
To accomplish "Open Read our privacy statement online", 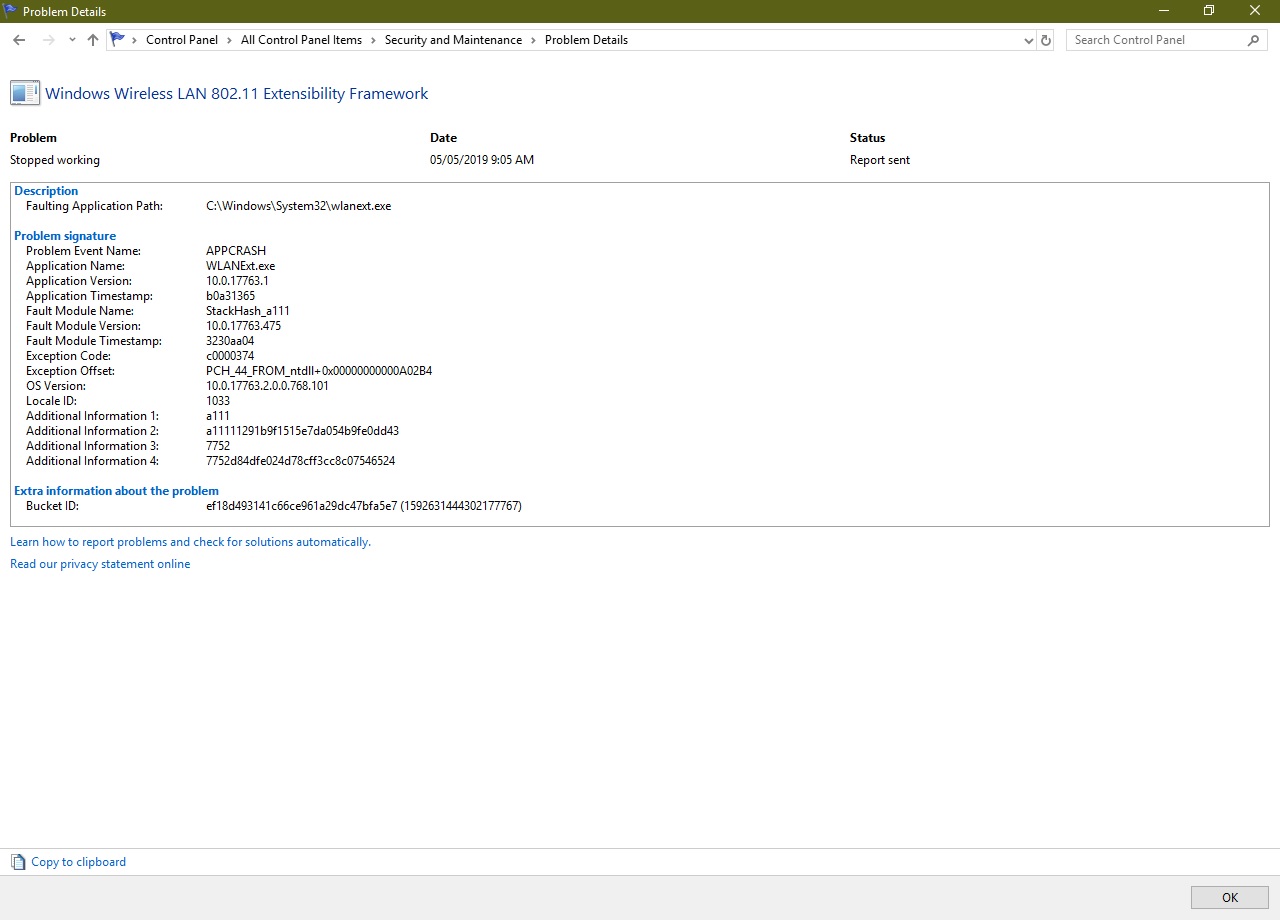I will click(100, 564).
